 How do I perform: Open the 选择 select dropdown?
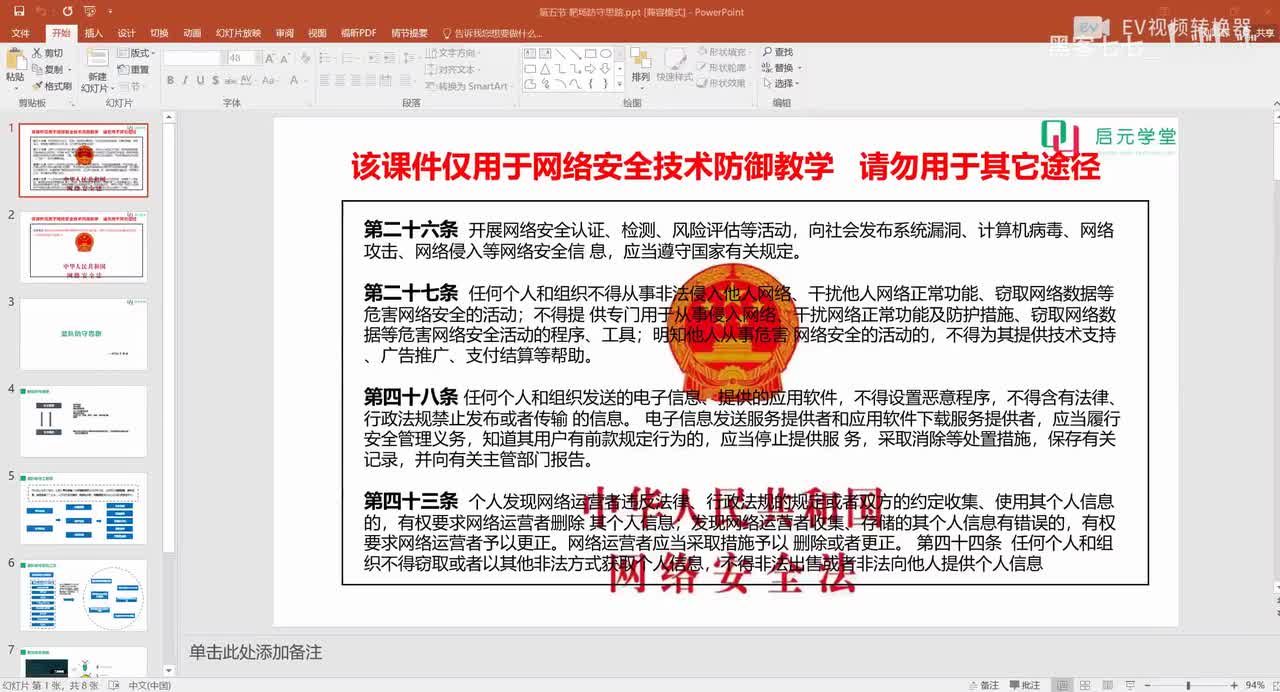[x=780, y=83]
